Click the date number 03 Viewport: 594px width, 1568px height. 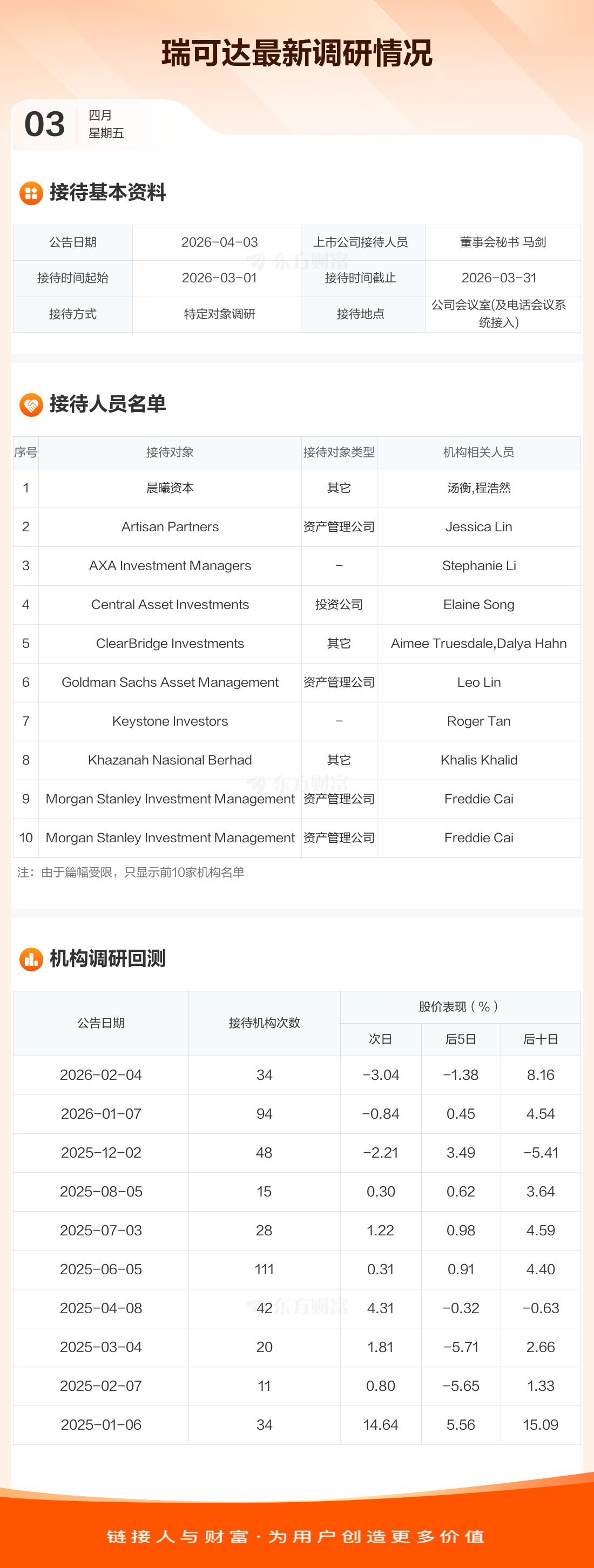click(x=44, y=124)
